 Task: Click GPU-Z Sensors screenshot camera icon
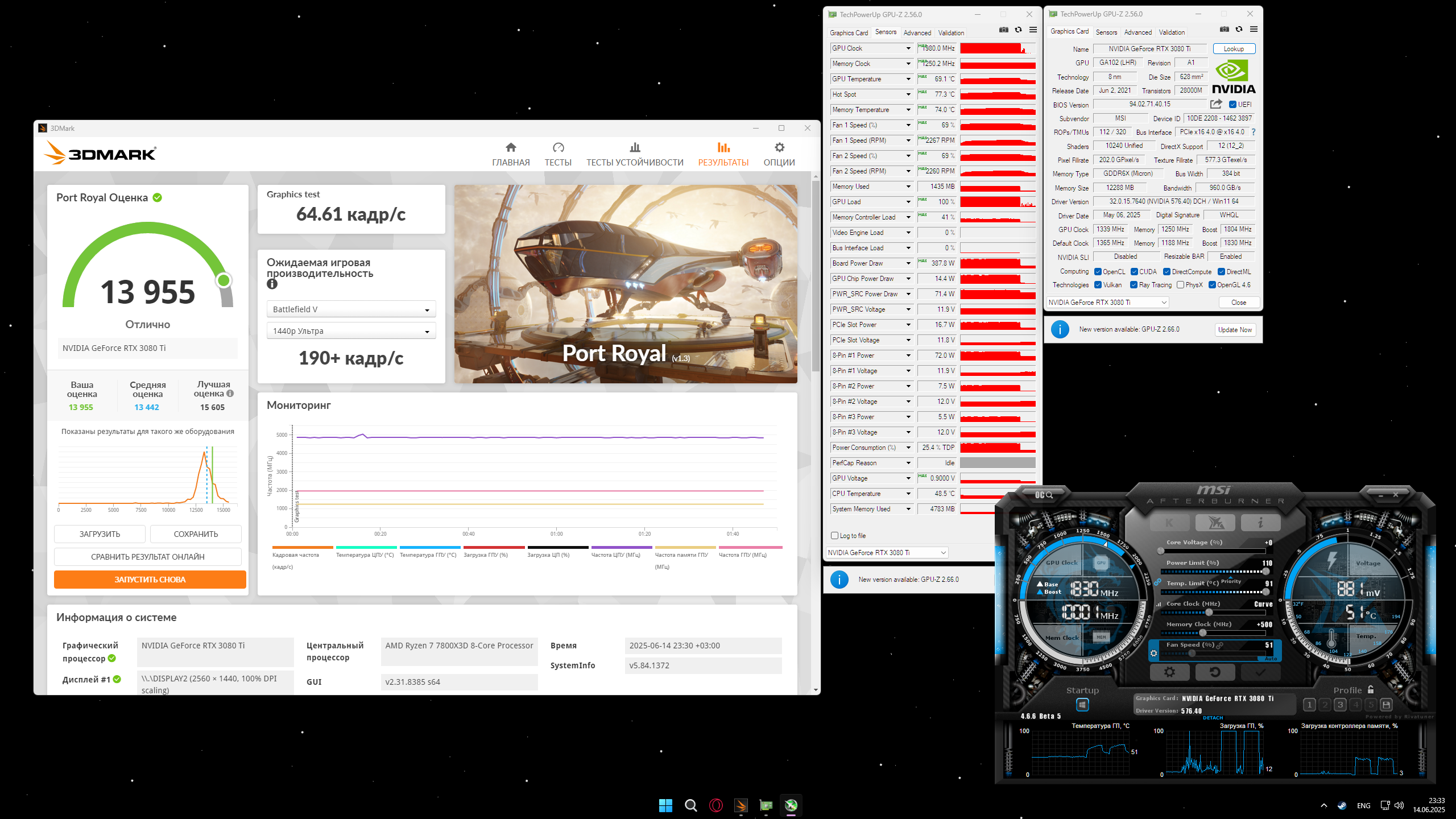click(x=1003, y=30)
